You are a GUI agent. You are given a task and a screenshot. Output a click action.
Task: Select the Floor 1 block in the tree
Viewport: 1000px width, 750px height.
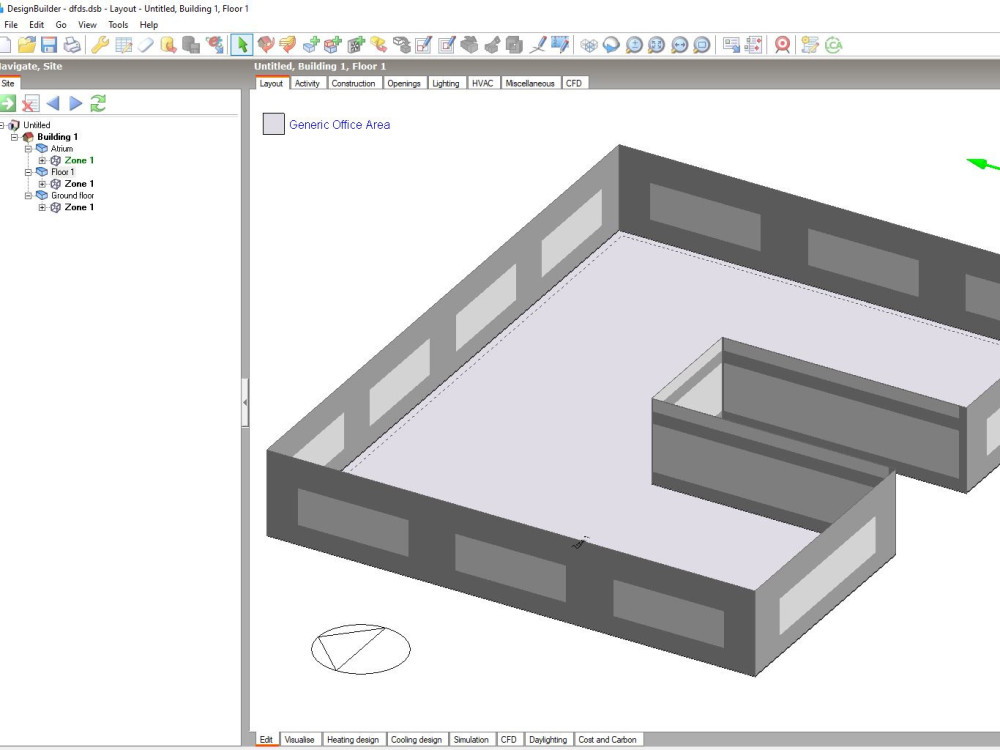(x=62, y=172)
